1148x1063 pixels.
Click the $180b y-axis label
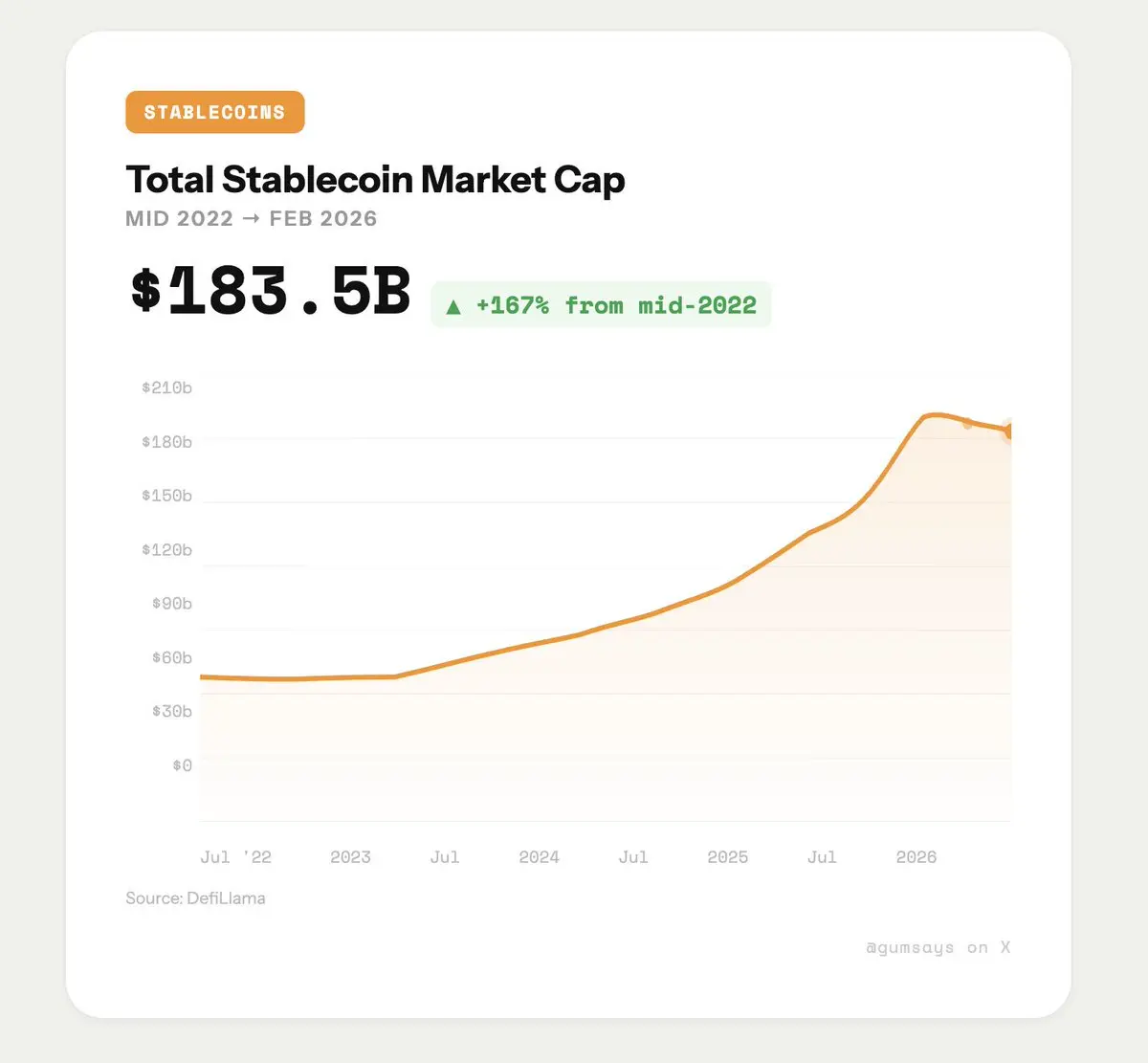[x=166, y=442]
